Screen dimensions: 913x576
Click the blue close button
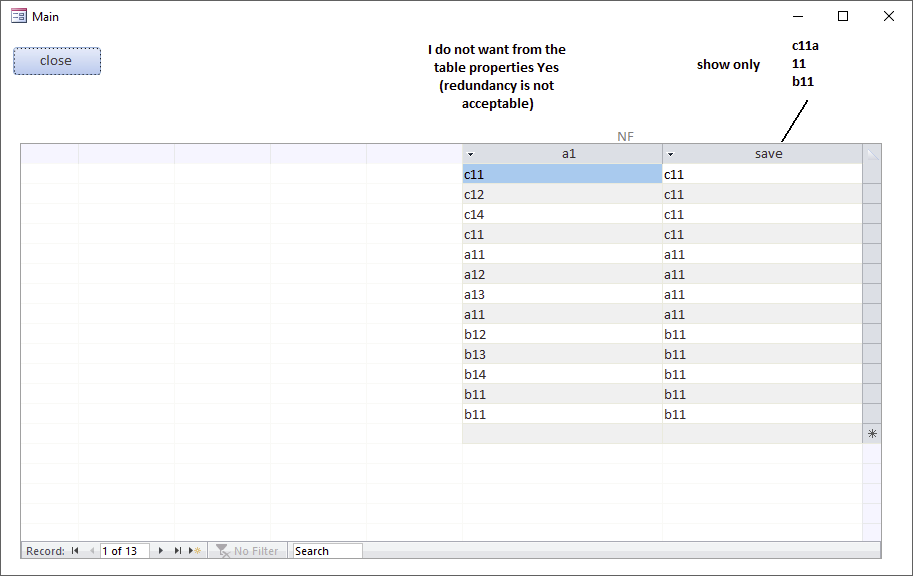(x=57, y=61)
